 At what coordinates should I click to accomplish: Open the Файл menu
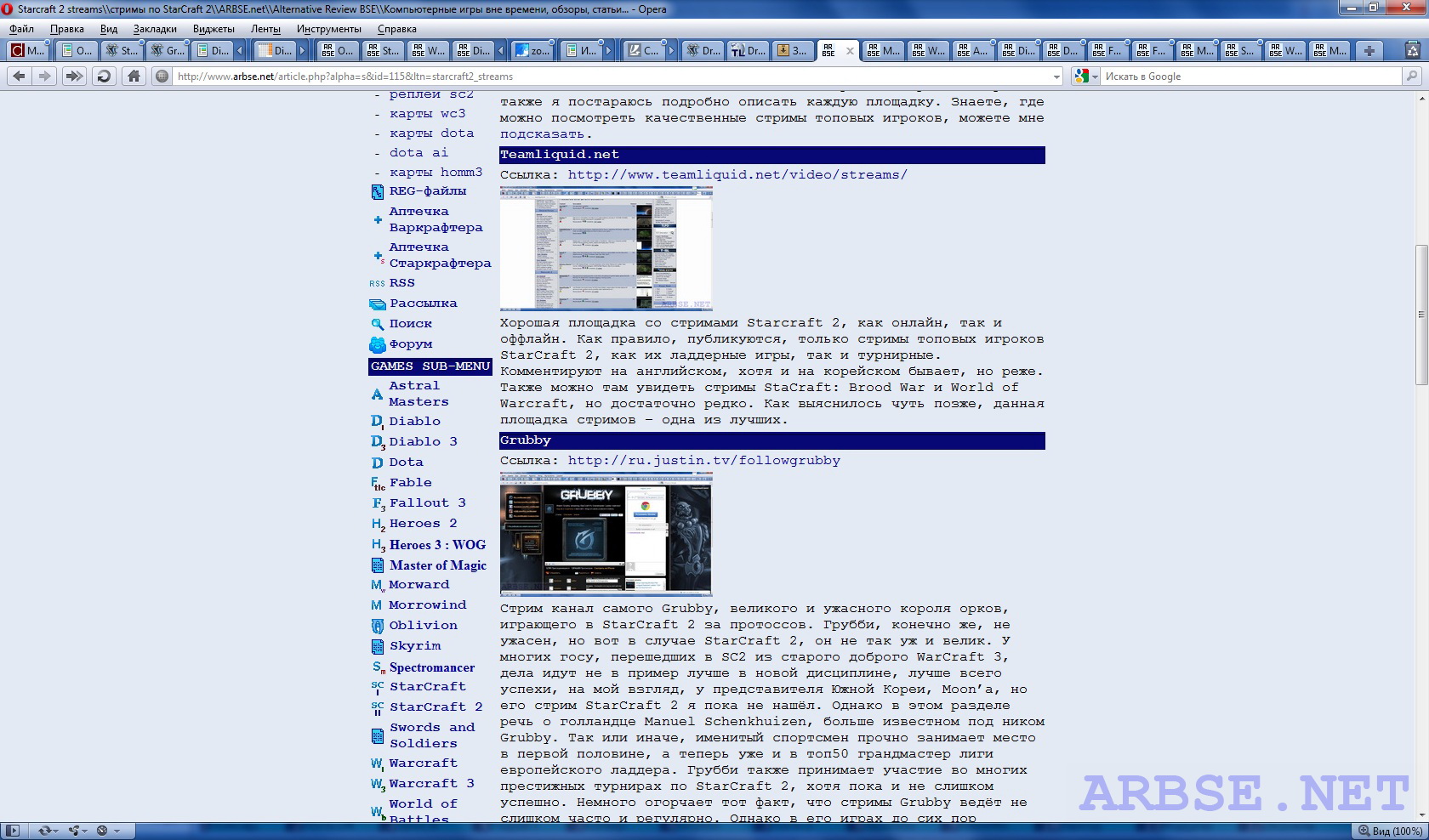coord(22,29)
